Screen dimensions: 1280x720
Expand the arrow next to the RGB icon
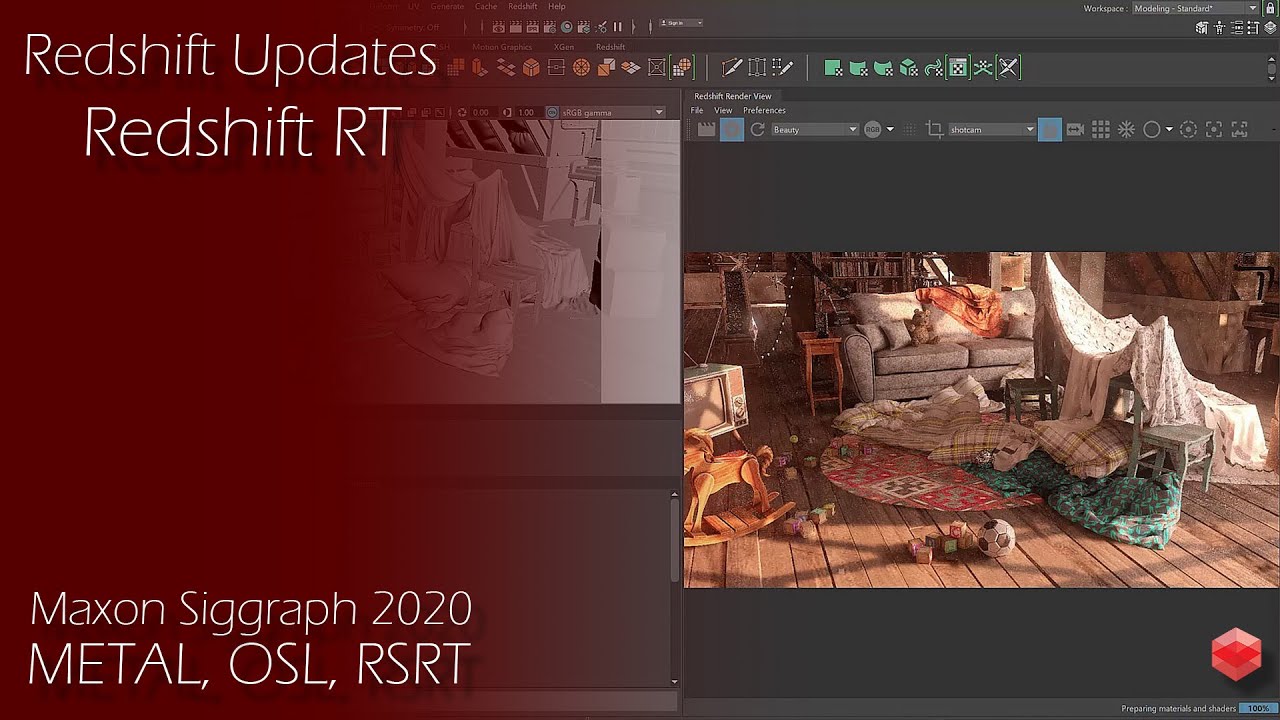coord(890,129)
